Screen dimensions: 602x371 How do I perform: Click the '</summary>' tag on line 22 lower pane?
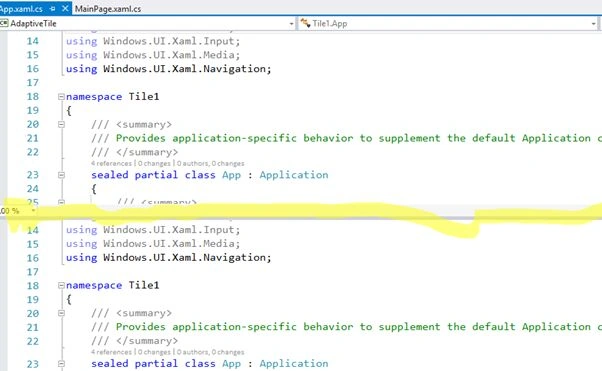pos(147,341)
